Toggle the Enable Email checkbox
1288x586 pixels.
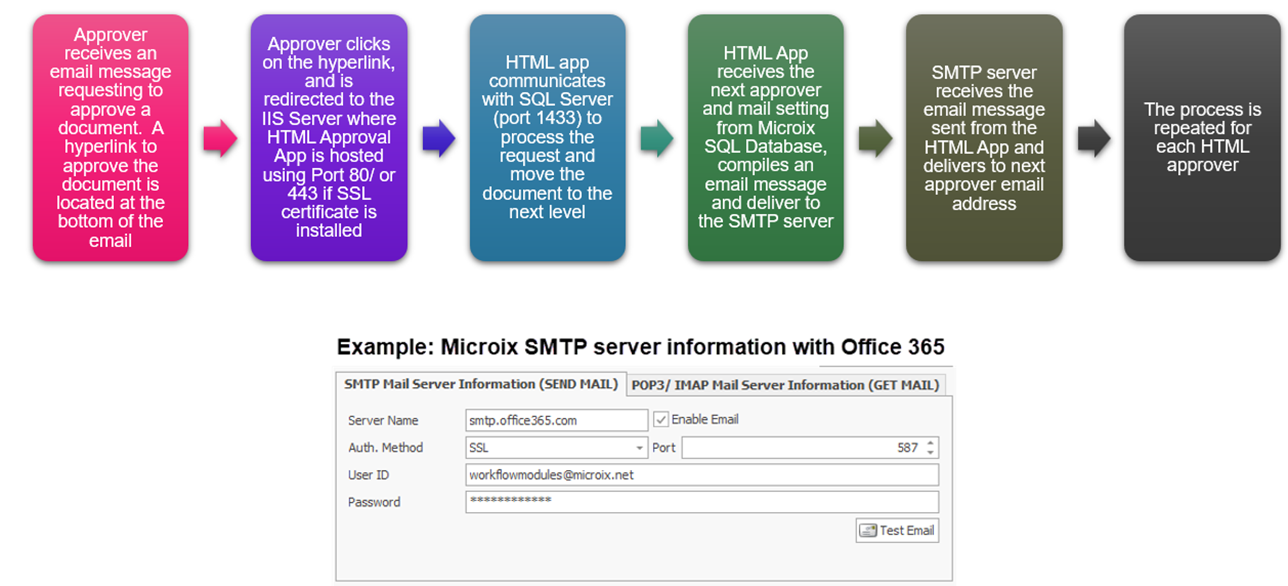coord(661,420)
